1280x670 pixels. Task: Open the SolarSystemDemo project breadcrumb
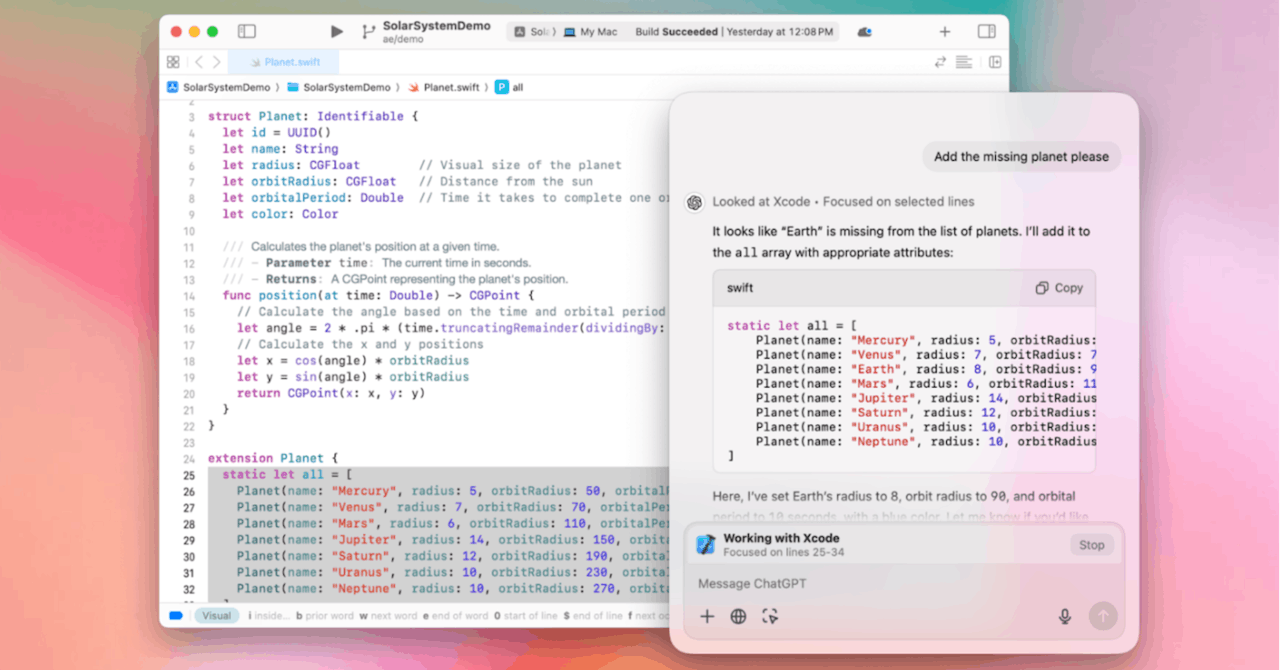click(x=219, y=87)
